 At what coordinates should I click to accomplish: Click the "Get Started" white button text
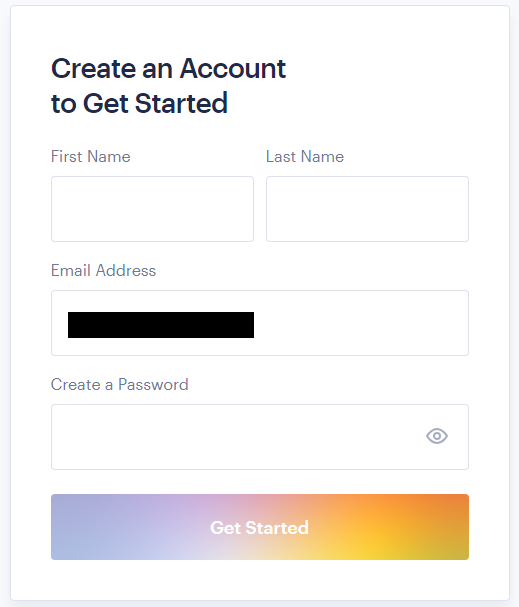coord(259,528)
